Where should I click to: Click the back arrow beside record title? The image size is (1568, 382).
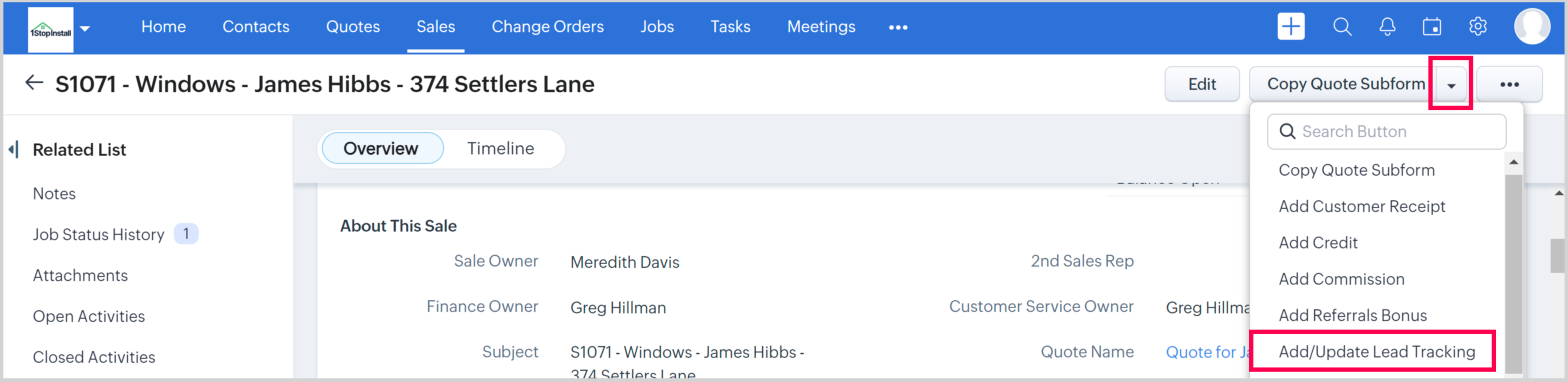(x=34, y=83)
